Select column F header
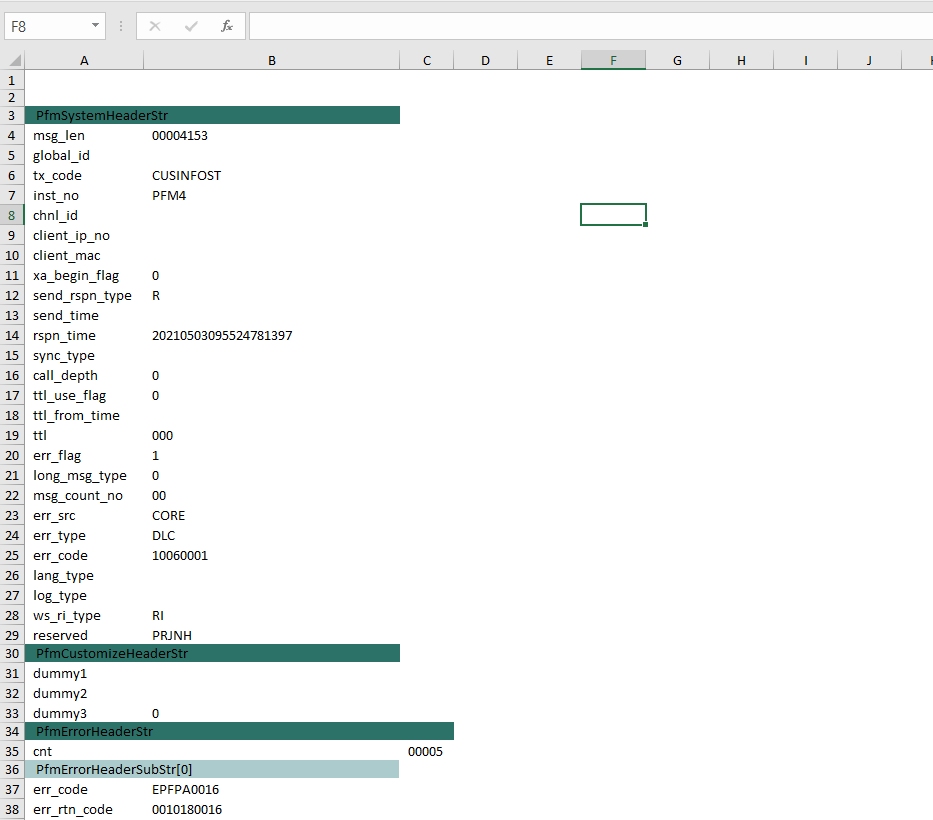This screenshot has height=820, width=933. coord(613,61)
